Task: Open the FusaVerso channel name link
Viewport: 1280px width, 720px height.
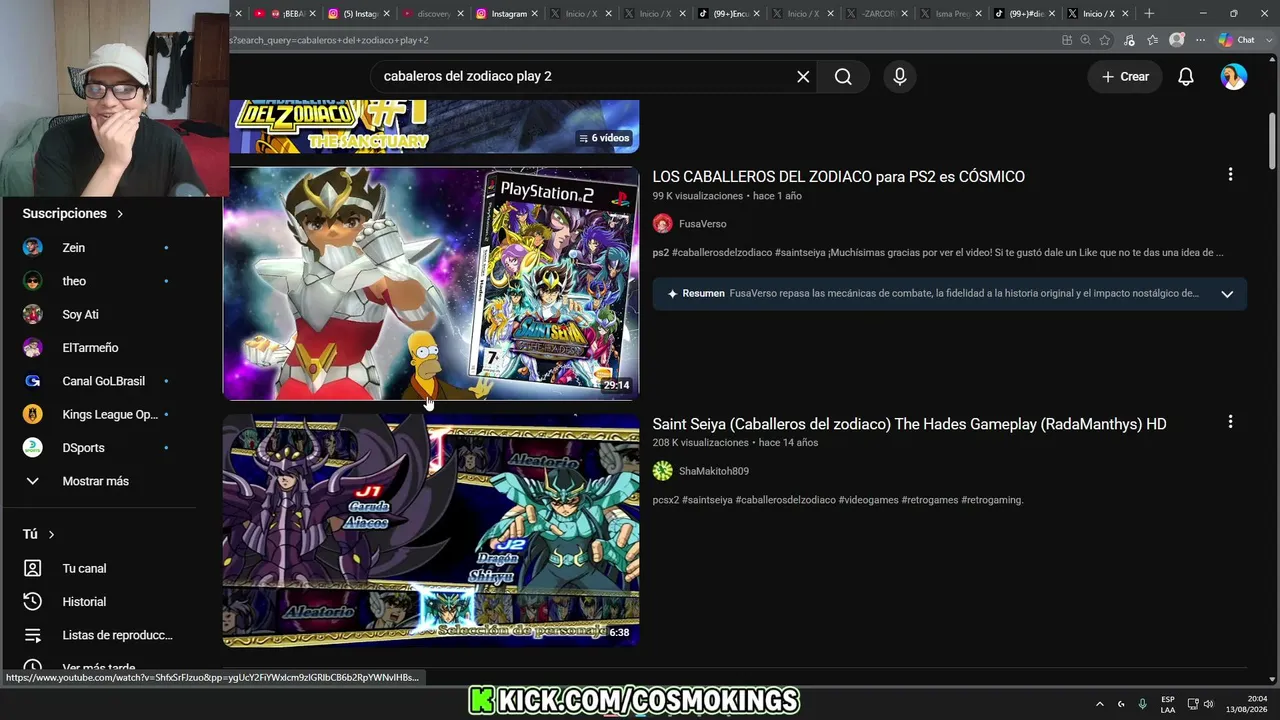Action: pyautogui.click(x=703, y=224)
